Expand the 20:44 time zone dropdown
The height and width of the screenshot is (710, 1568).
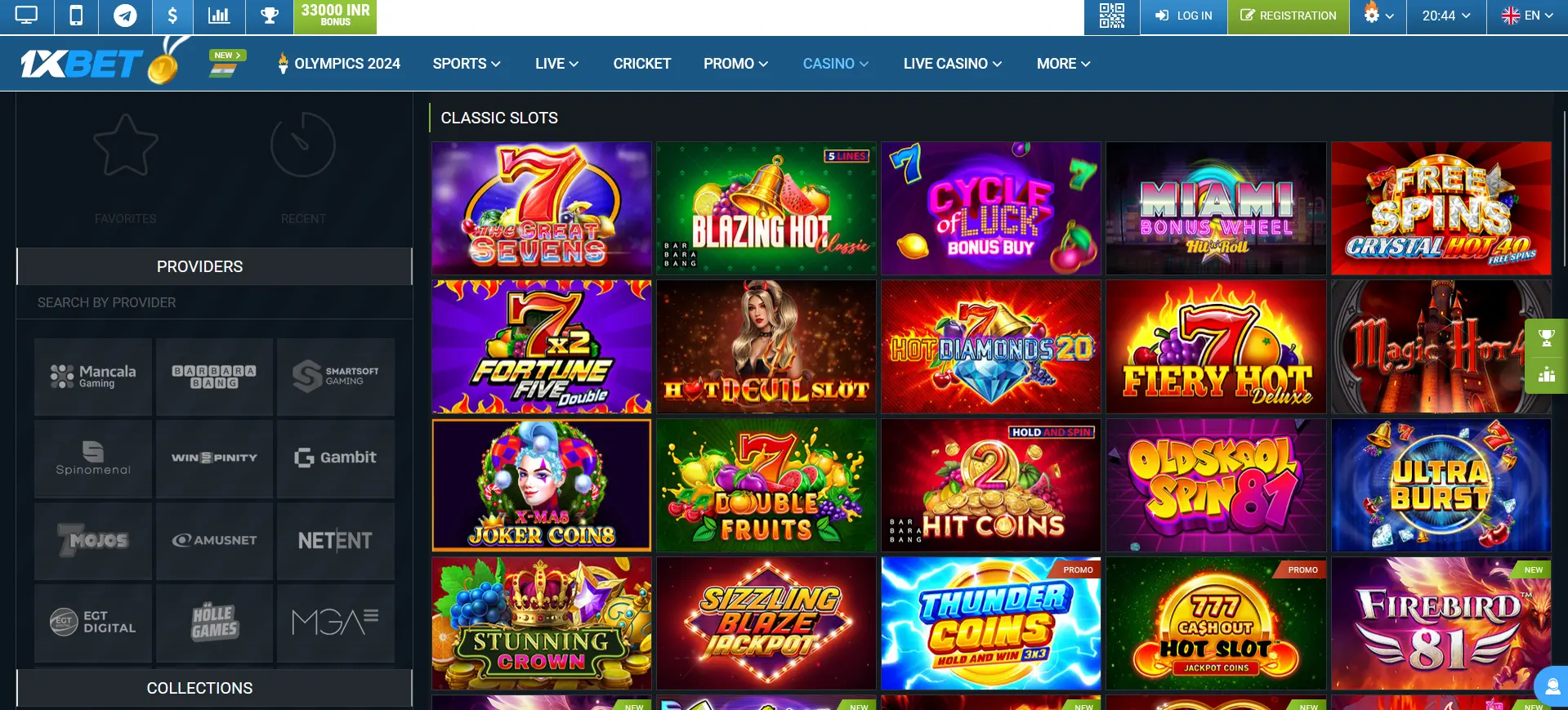1445,16
